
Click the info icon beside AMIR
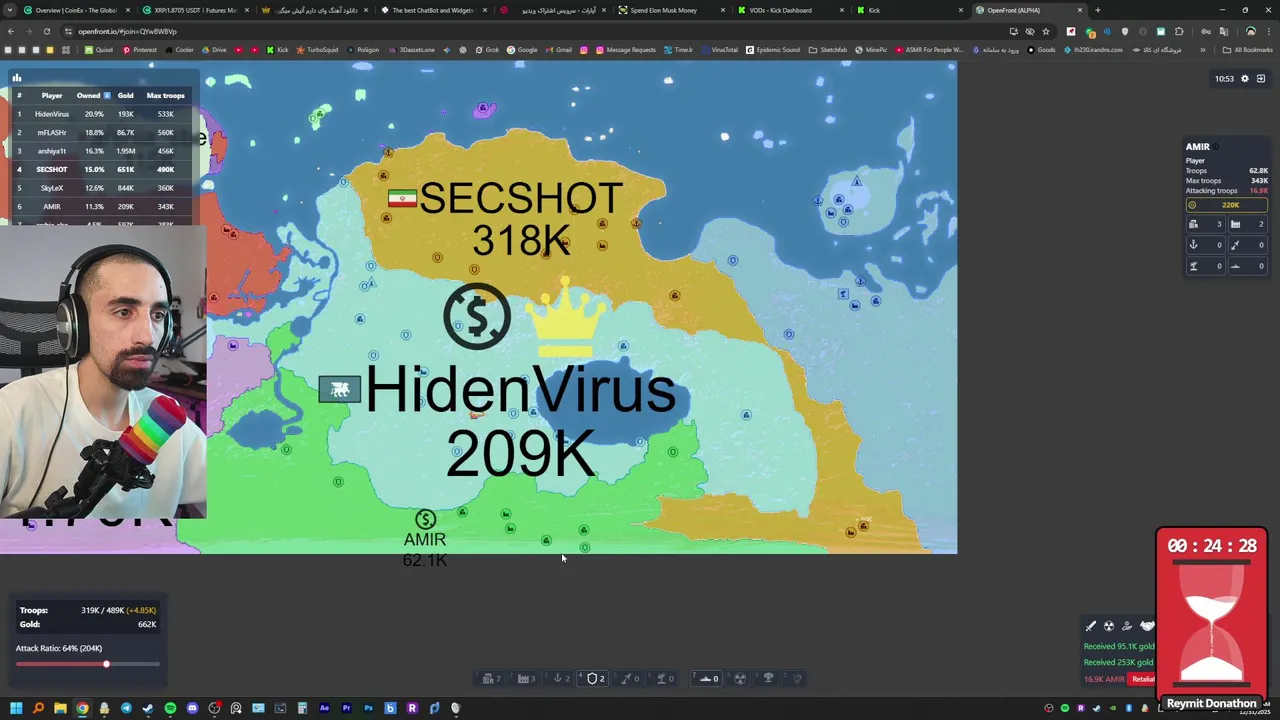click(x=1217, y=147)
